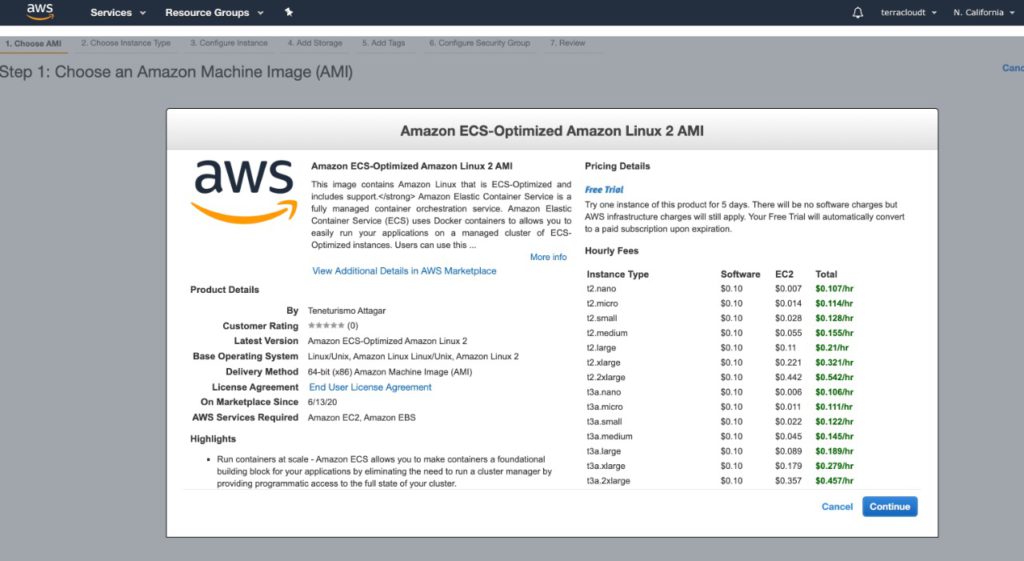Click the customer rating stars

pos(326,326)
